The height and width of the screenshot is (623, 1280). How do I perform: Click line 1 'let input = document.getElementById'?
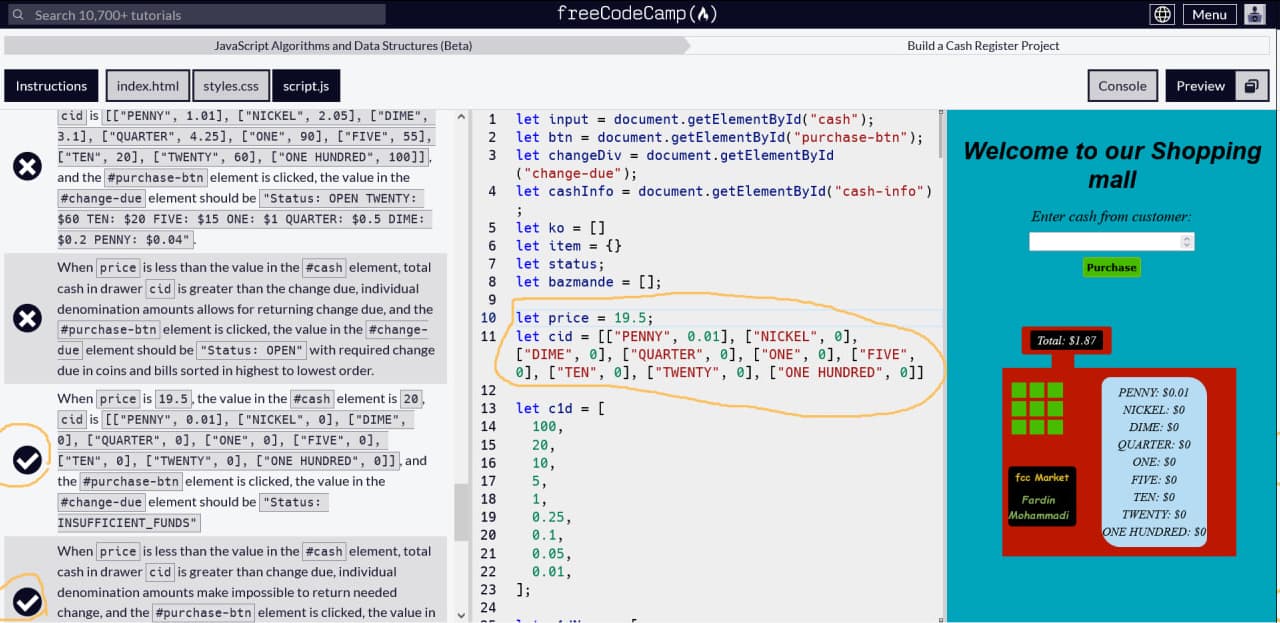[694, 119]
